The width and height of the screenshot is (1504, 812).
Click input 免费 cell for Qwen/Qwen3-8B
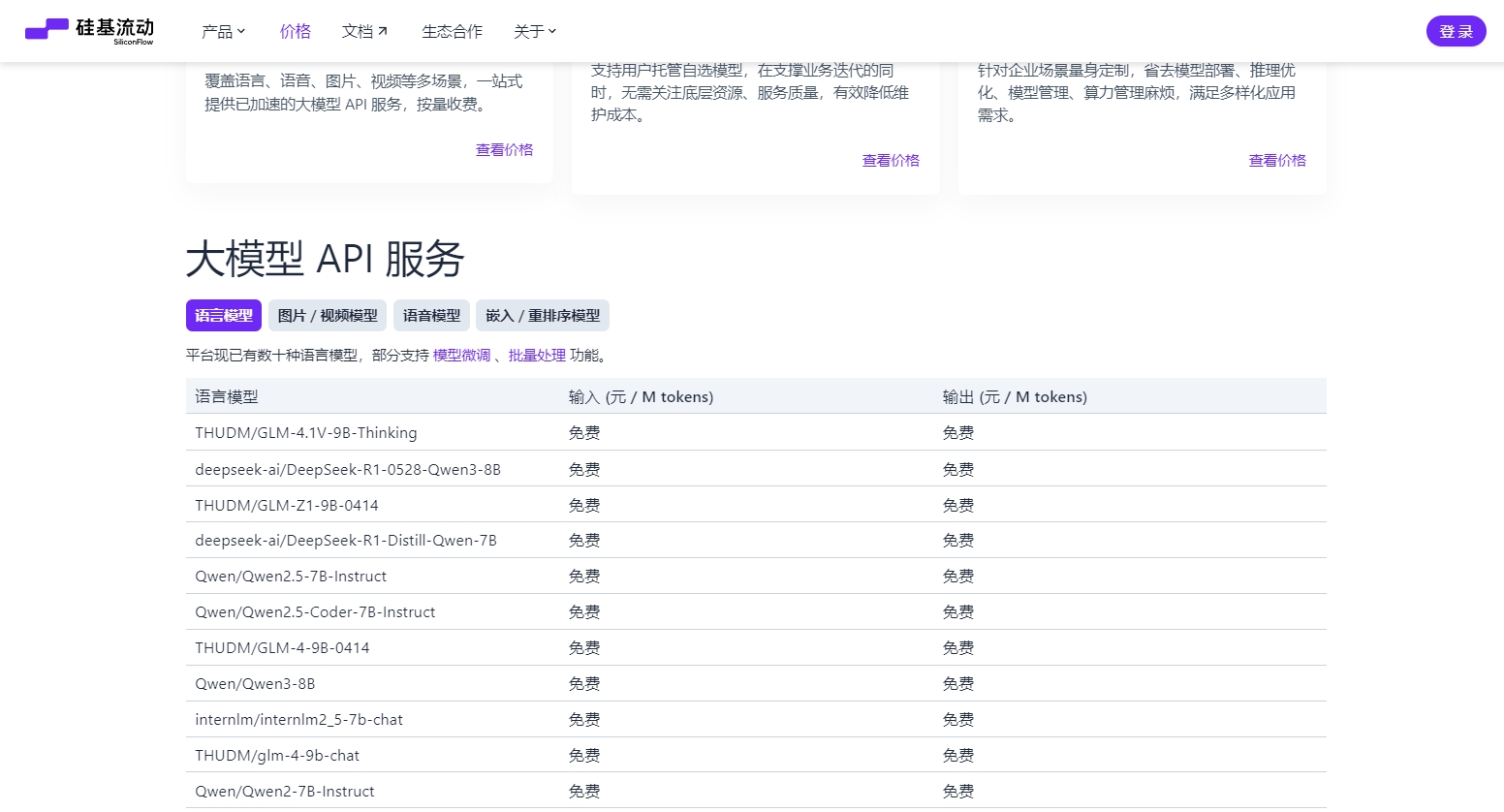[x=584, y=684]
